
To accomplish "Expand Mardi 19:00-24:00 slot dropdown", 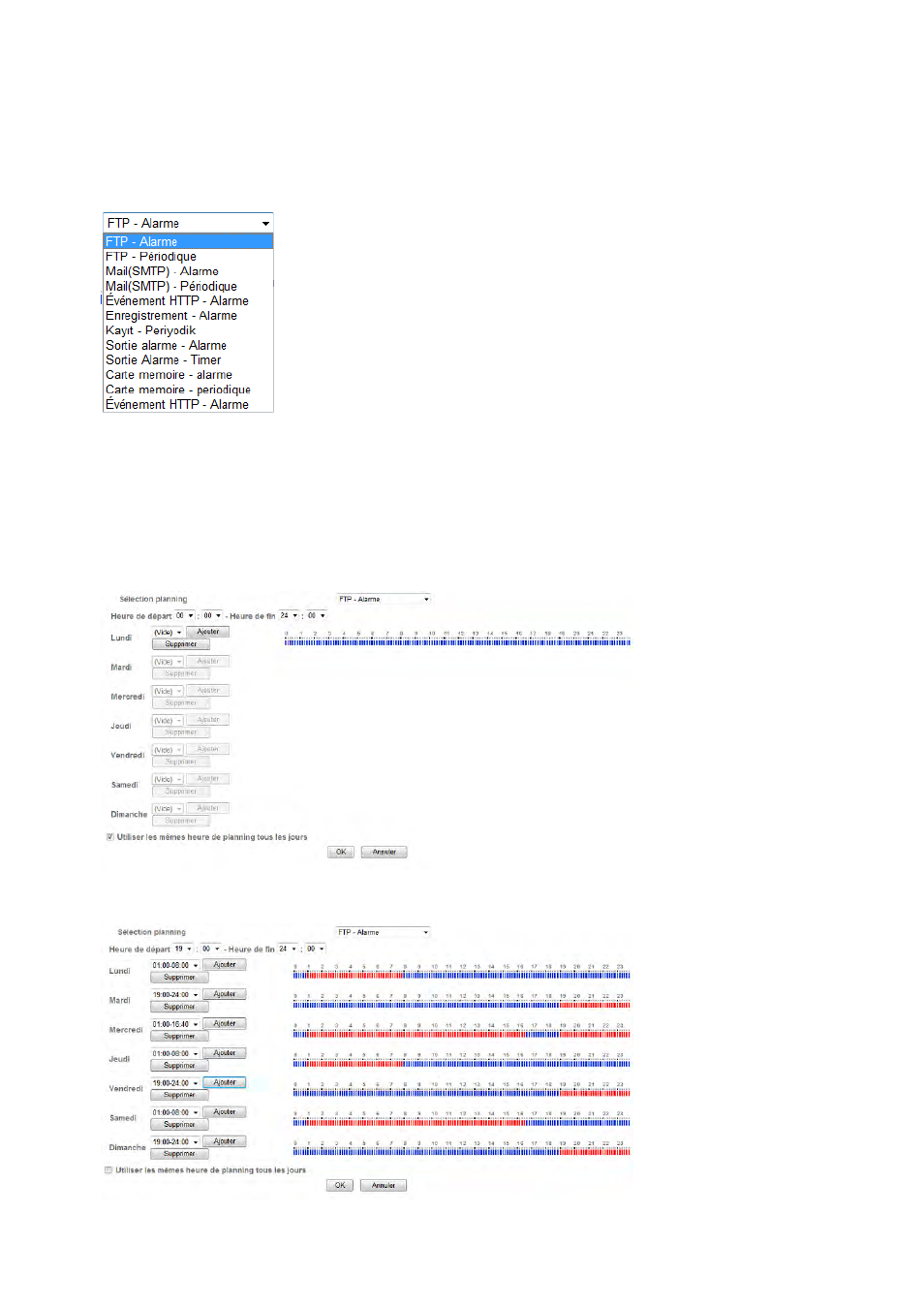I will [x=175, y=994].
